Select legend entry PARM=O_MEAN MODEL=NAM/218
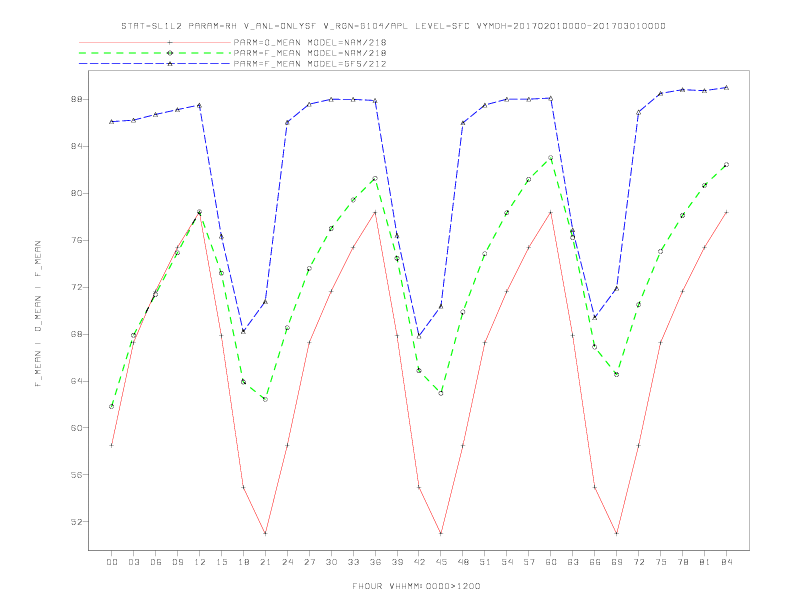 coord(310,42)
